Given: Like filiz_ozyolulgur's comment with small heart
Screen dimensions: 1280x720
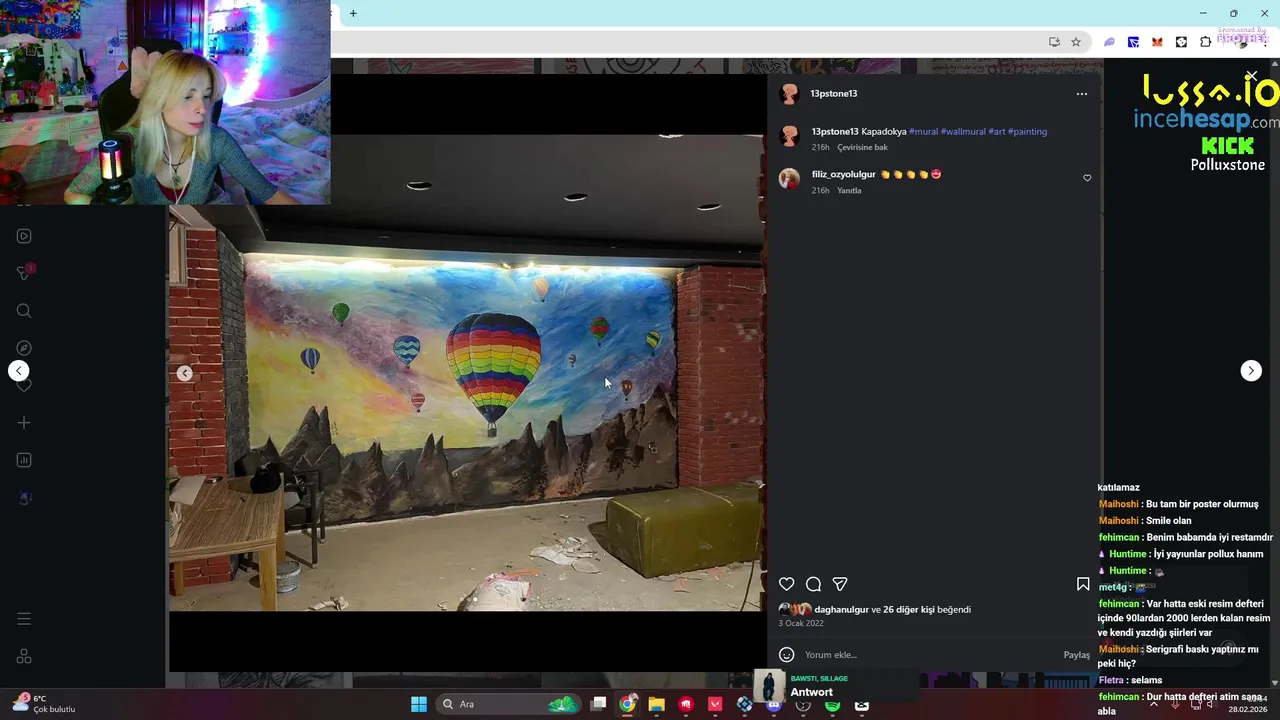Looking at the screenshot, I should [1087, 178].
